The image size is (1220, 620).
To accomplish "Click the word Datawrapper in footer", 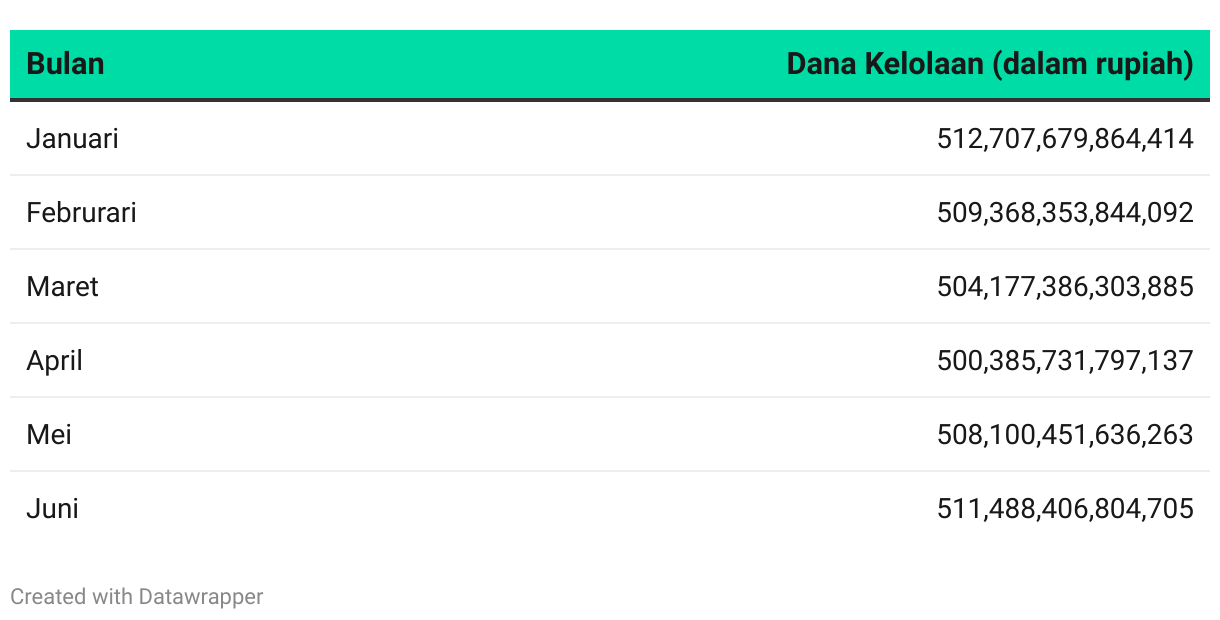I will [201, 597].
